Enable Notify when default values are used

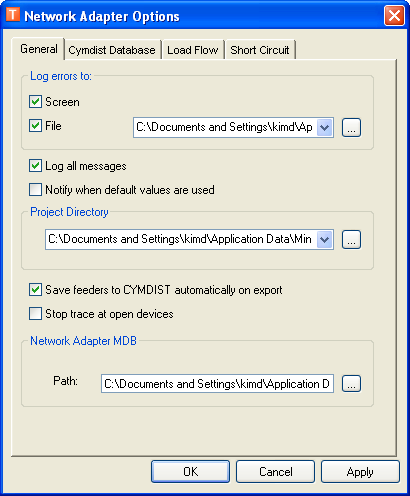pos(35,190)
